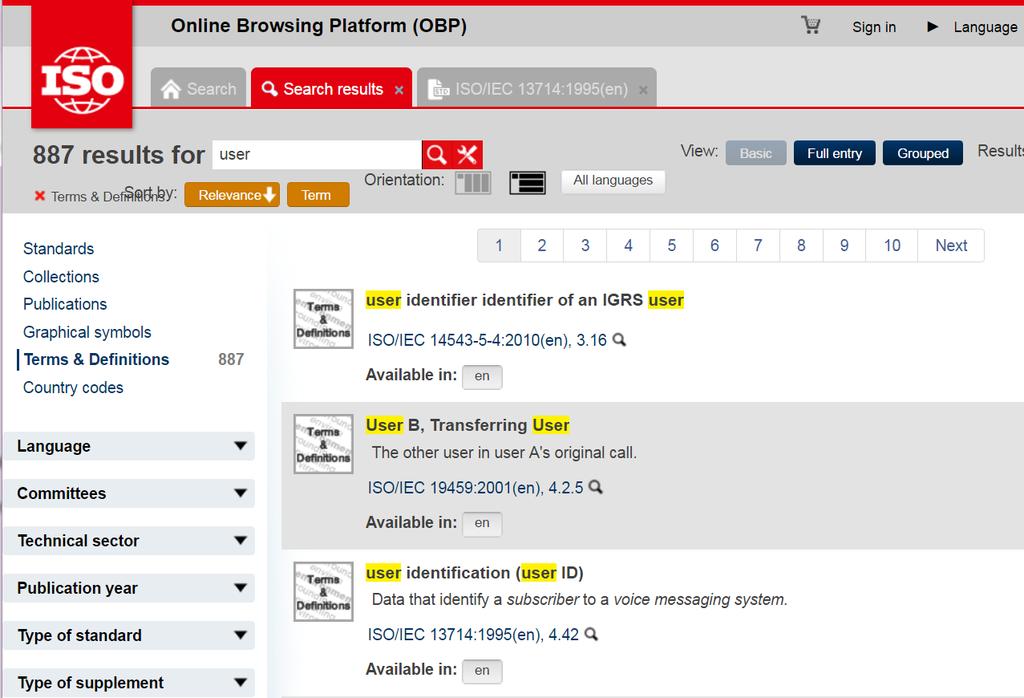Expand the Technical sector filter panel
Viewport: 1024px width, 698px height.
(x=129, y=541)
